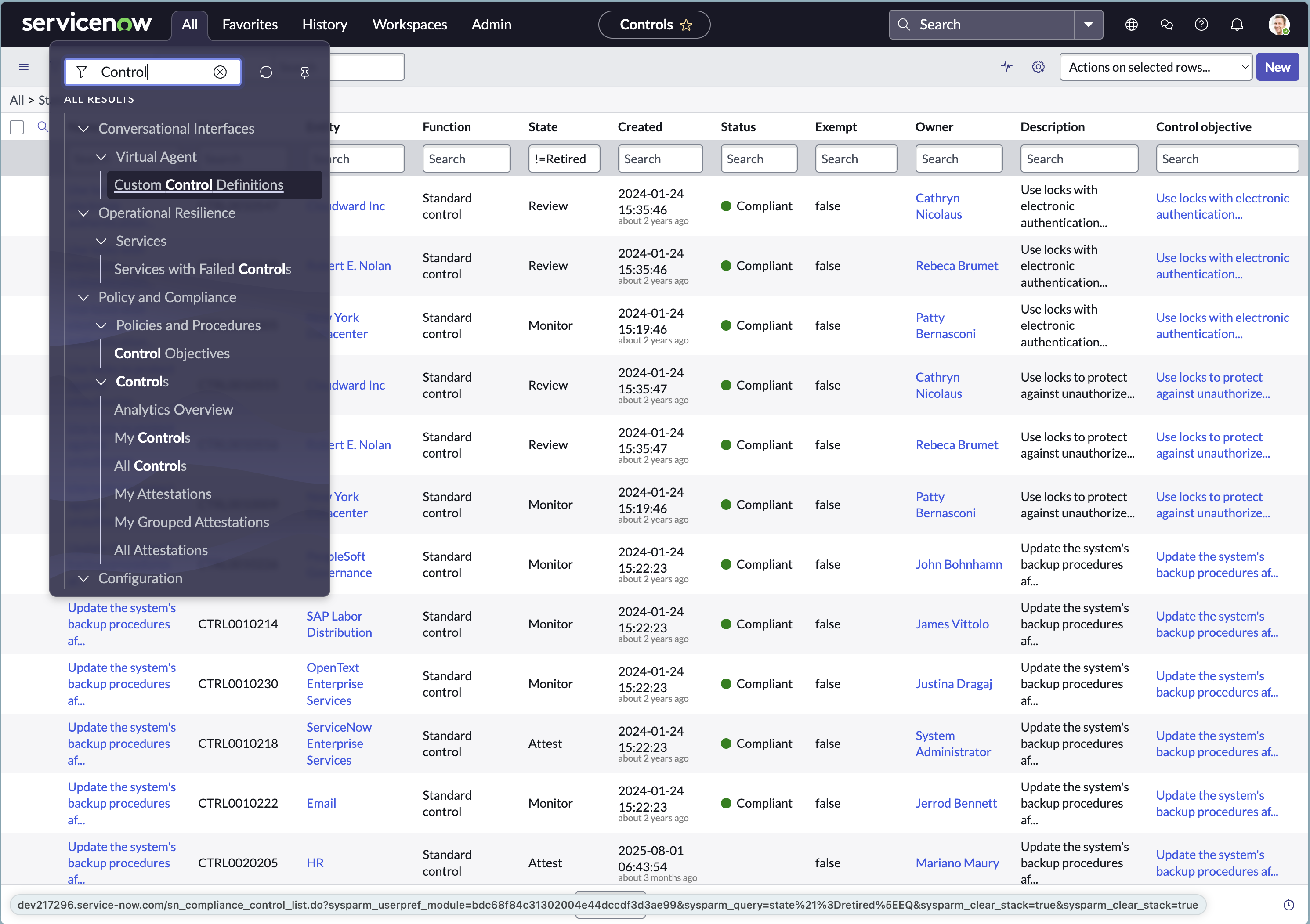
Task: Expand the global search dropdown arrow
Action: pos(1088,25)
